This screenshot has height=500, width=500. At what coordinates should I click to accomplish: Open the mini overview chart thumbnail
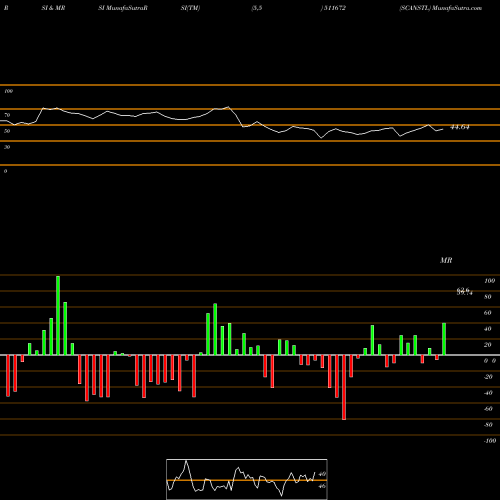coord(247,479)
